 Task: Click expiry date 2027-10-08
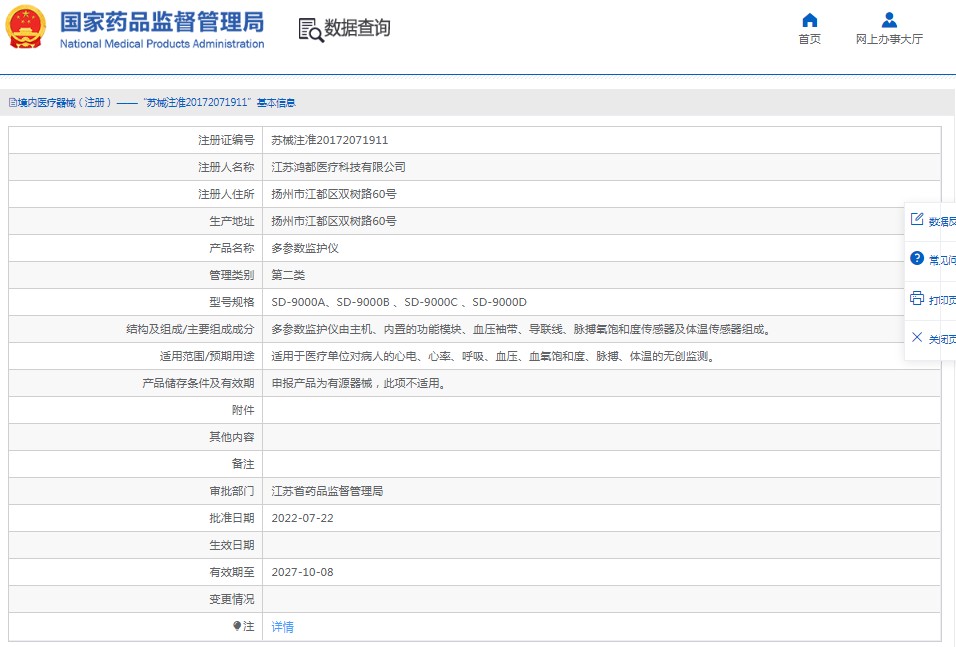[x=302, y=572]
